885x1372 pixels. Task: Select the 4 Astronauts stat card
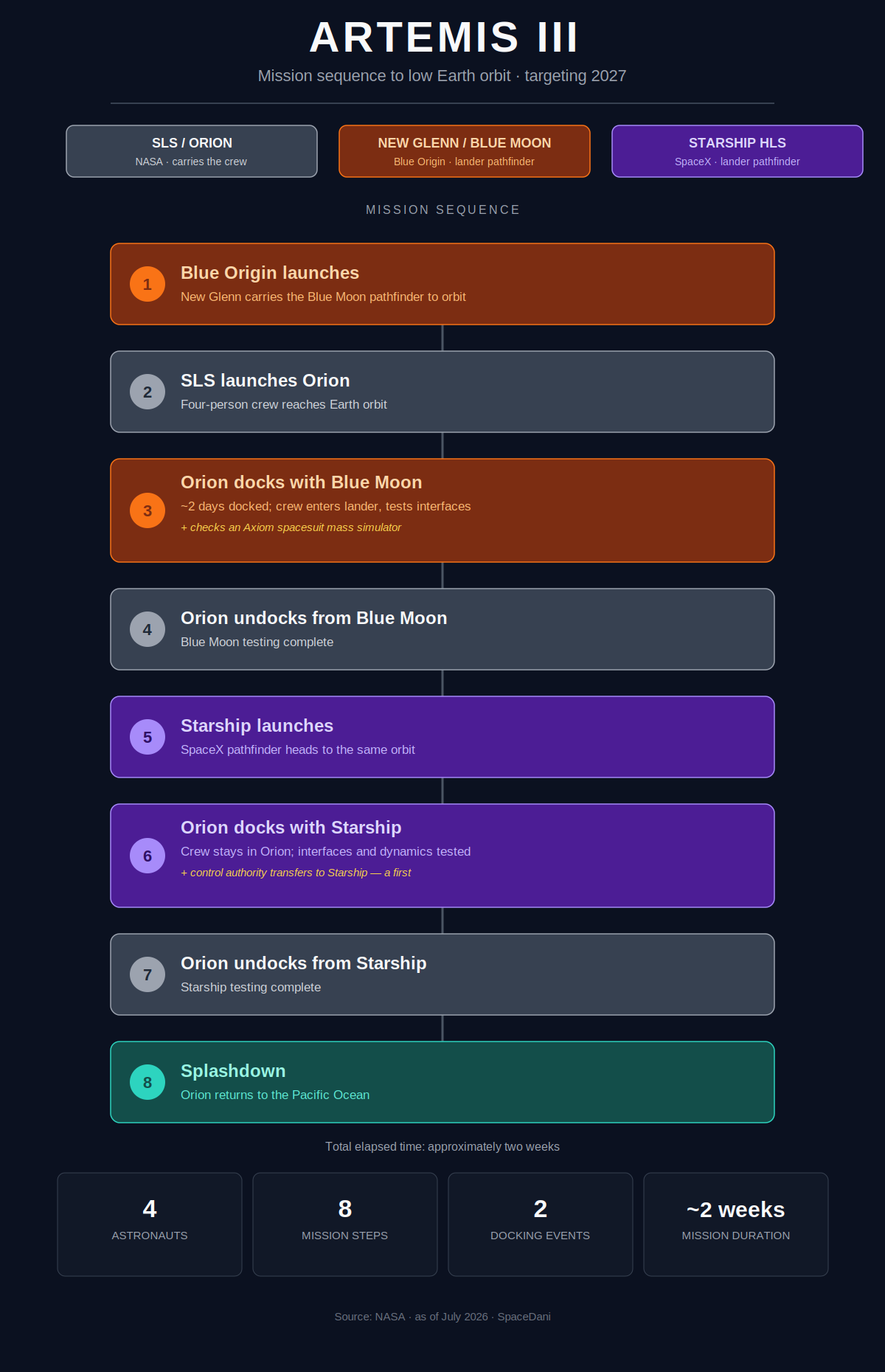150,1224
